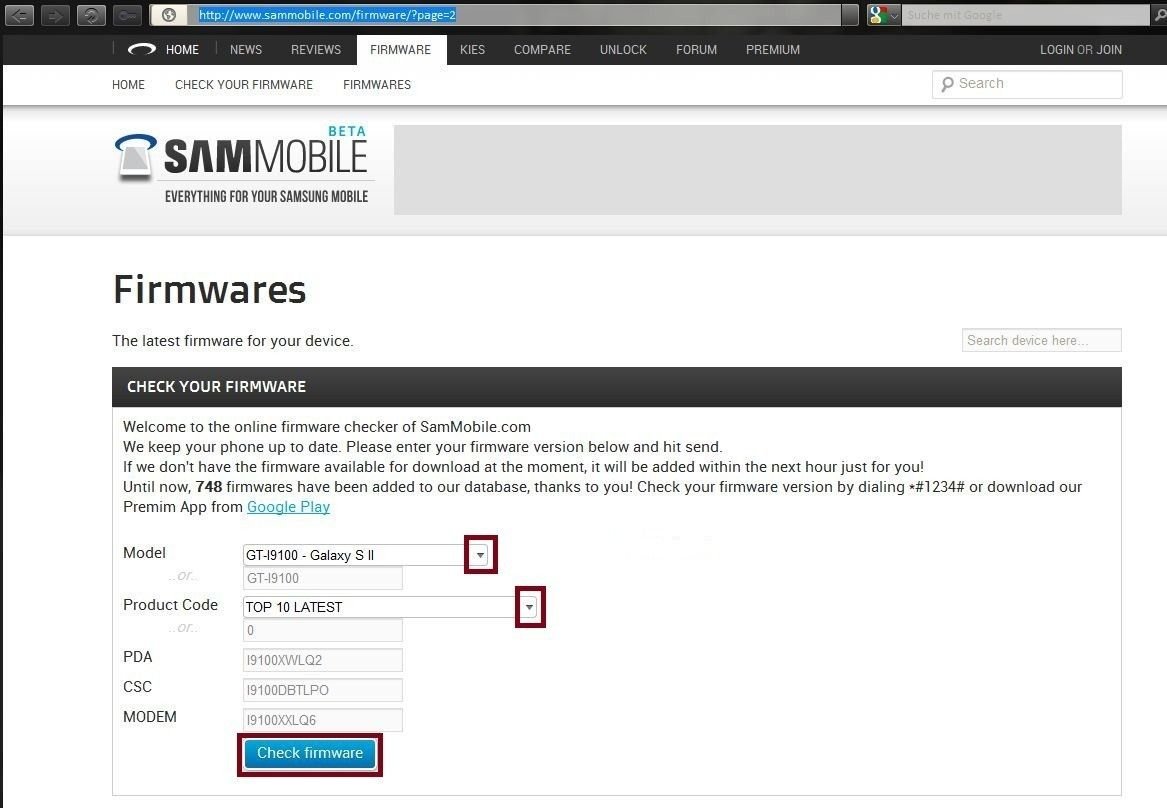Screen dimensions: 1167x808
Task: Click the 'PDA' label
Action: point(138,657)
